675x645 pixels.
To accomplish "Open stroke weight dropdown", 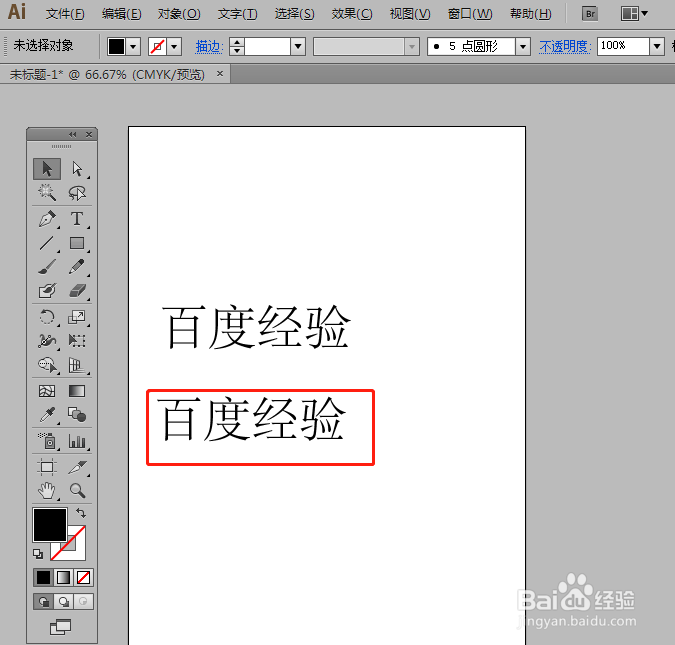I will coord(298,47).
